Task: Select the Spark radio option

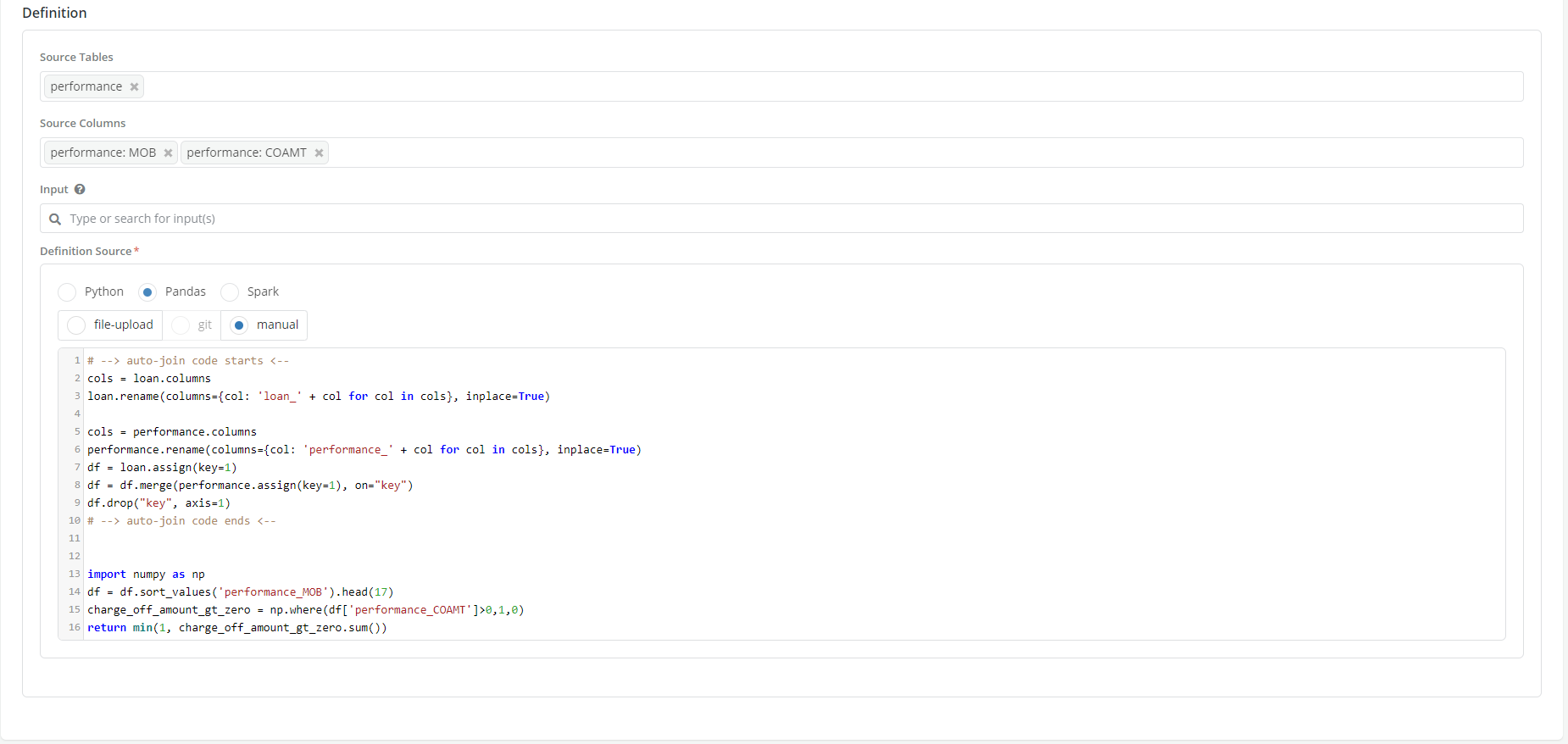Action: pos(230,292)
